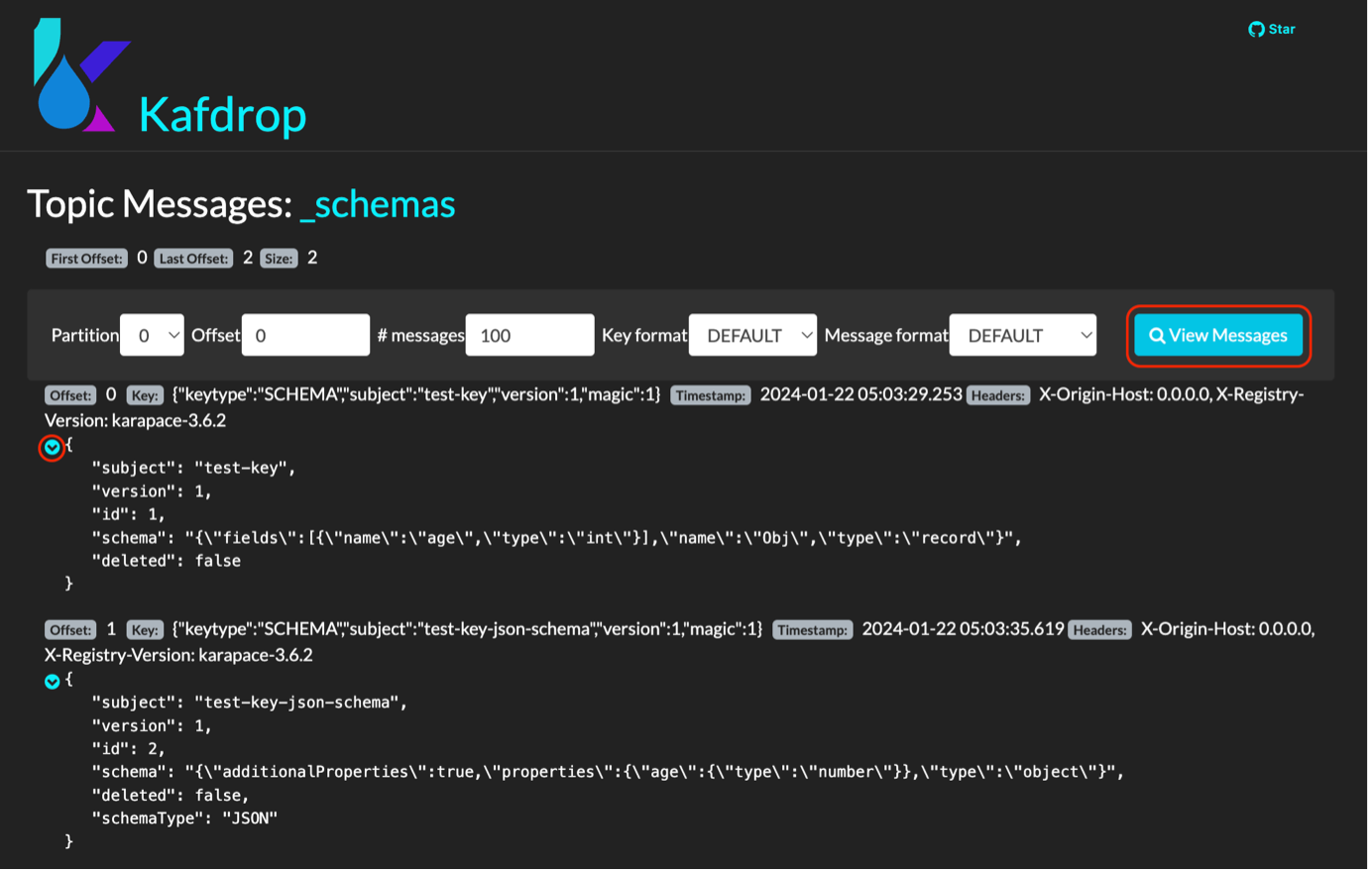
Task: Open the Partition dropdown
Action: [x=152, y=335]
